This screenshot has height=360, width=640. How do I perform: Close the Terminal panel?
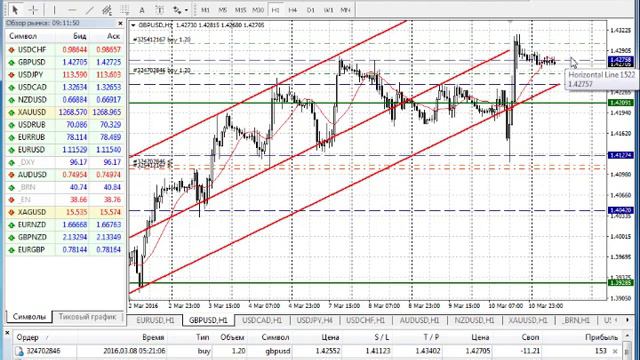[x=7, y=333]
